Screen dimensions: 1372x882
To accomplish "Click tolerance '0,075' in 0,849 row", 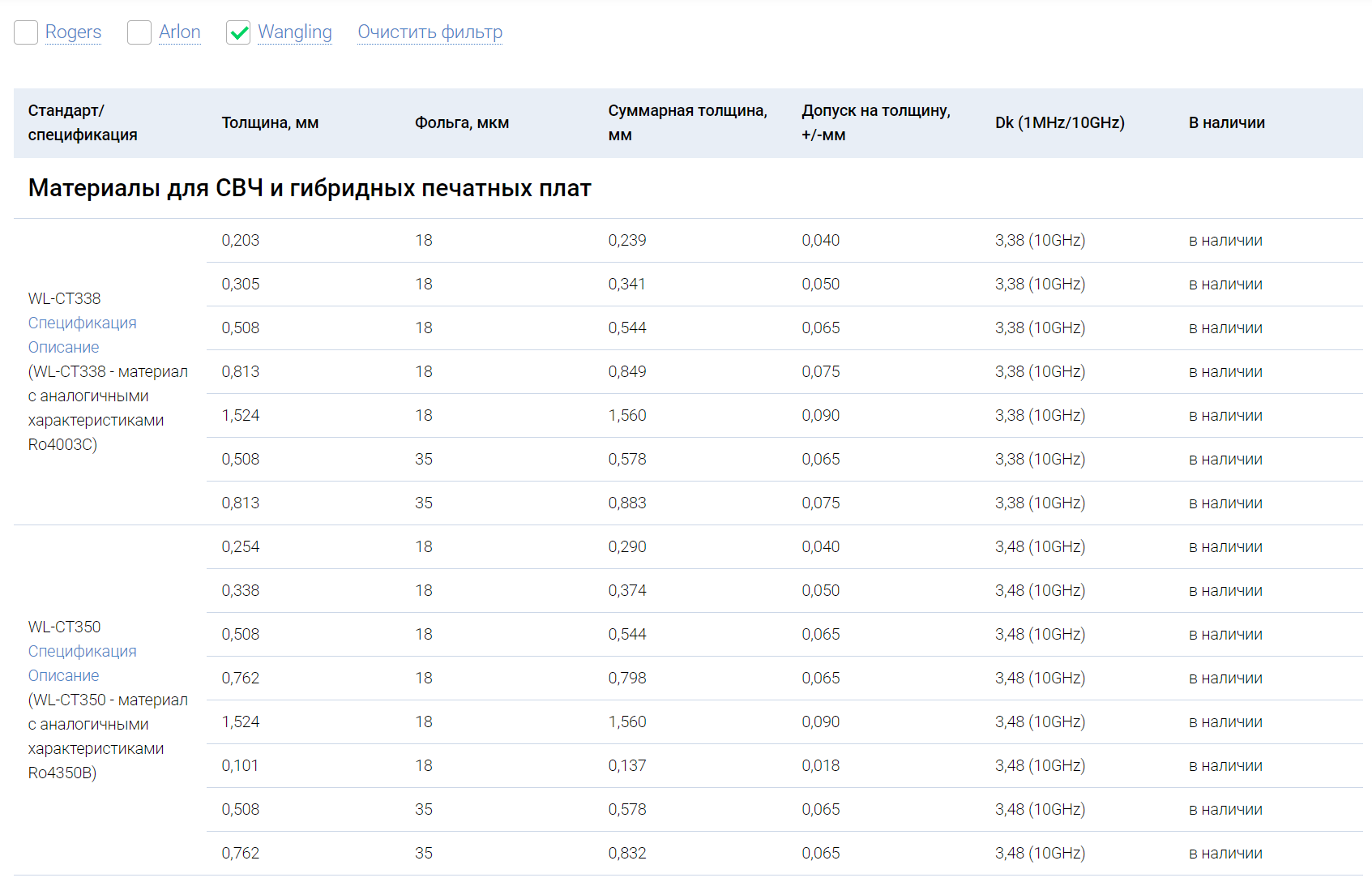I will click(821, 371).
